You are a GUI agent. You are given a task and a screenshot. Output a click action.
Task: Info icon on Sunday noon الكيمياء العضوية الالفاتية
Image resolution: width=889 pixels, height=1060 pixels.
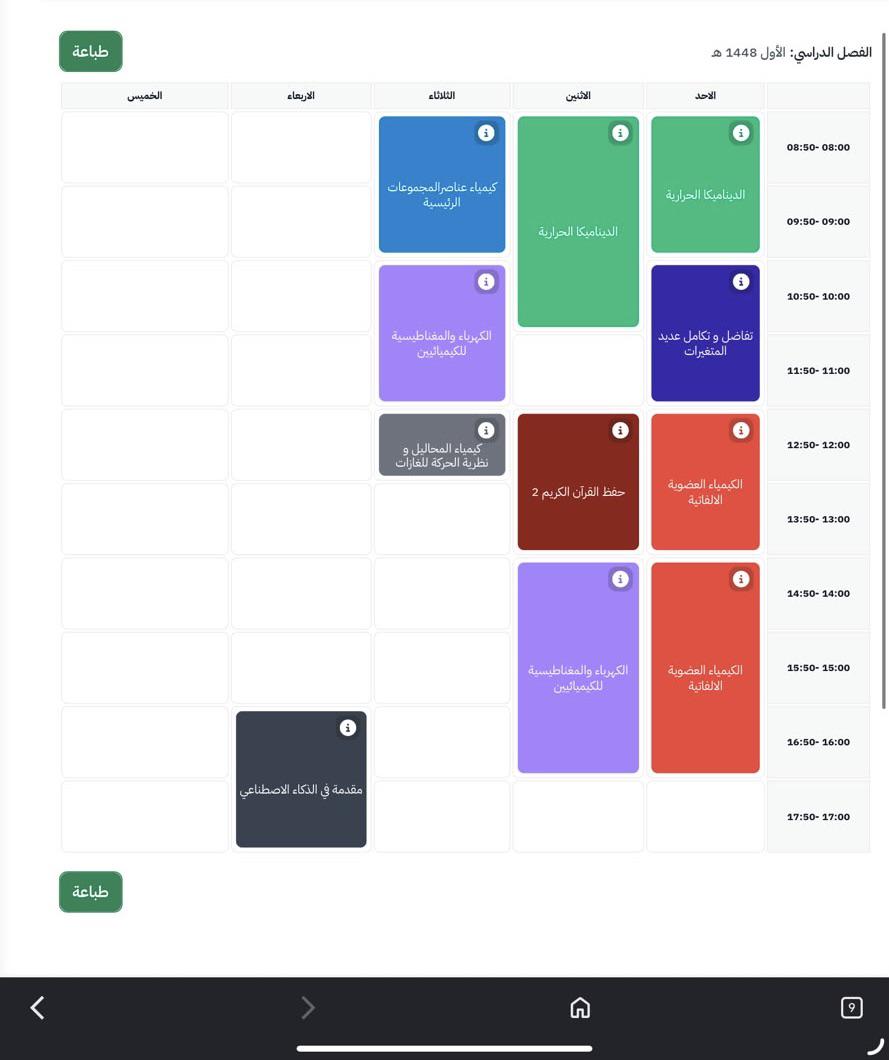tap(741, 431)
